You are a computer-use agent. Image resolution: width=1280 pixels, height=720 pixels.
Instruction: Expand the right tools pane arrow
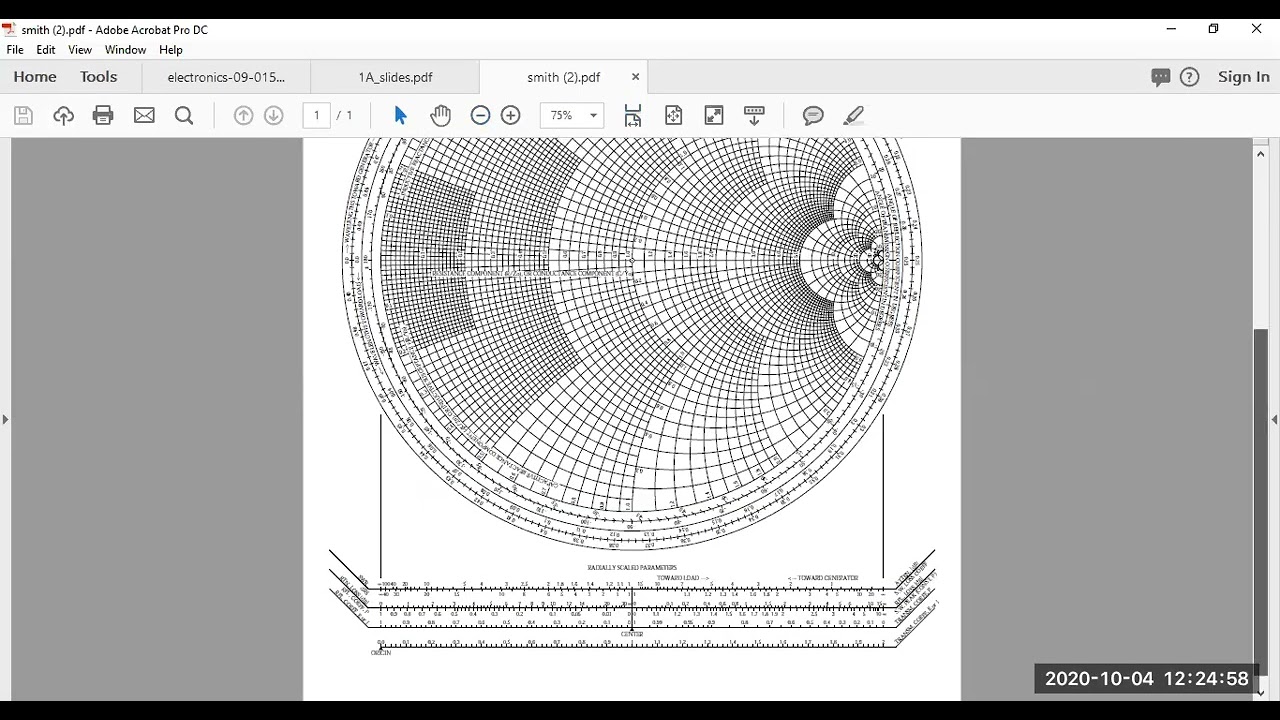(x=1274, y=420)
